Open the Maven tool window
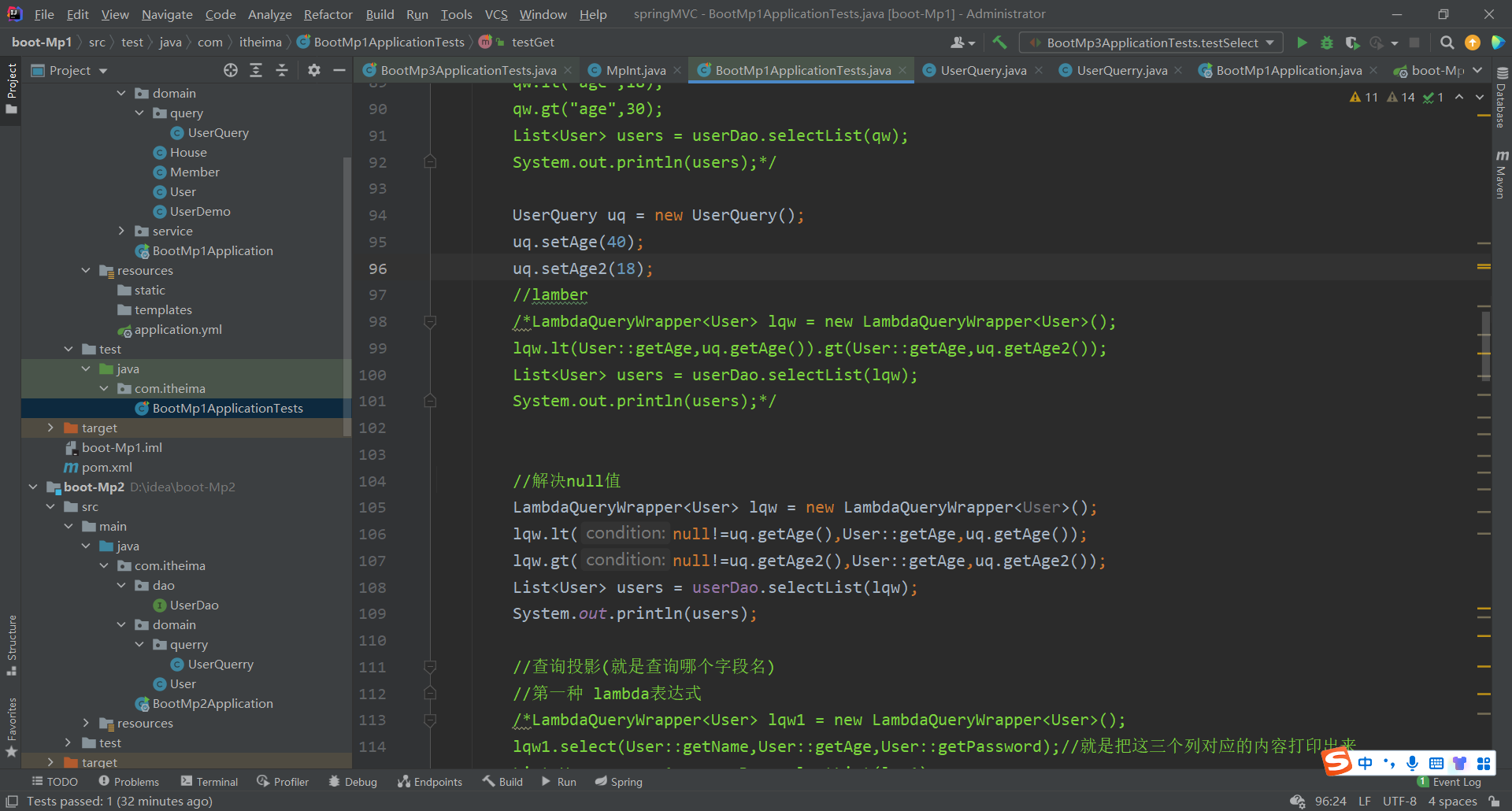 point(1501,173)
